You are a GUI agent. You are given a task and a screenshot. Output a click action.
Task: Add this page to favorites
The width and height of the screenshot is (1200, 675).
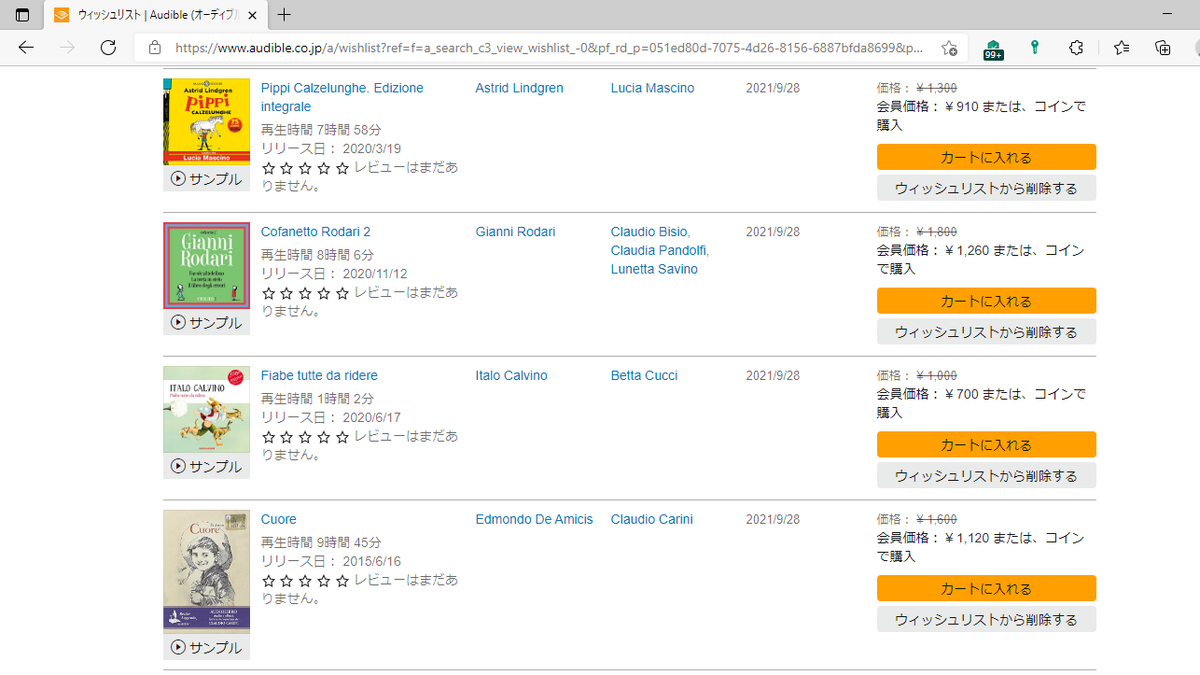pyautogui.click(x=949, y=47)
